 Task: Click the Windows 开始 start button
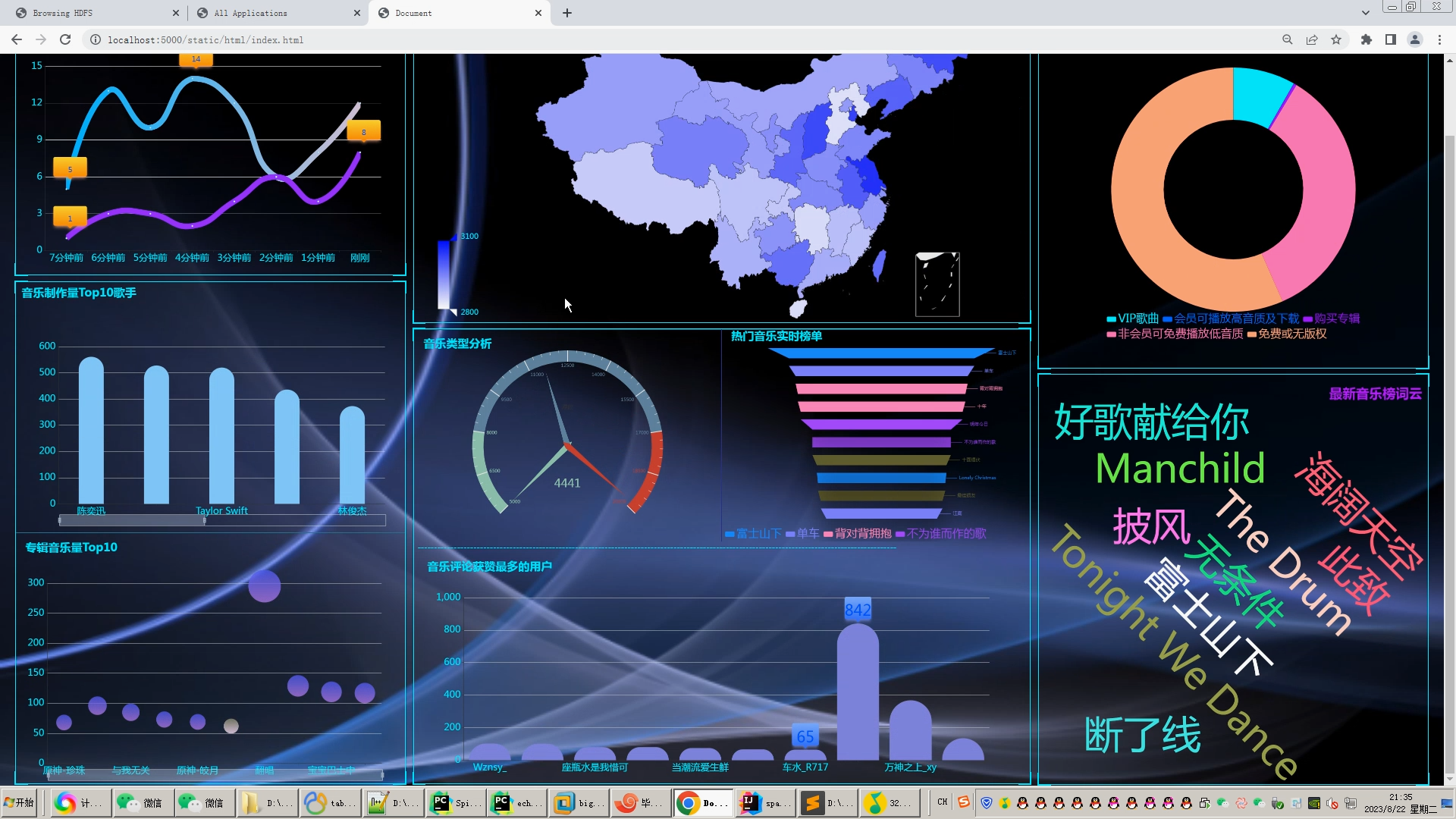click(x=20, y=802)
